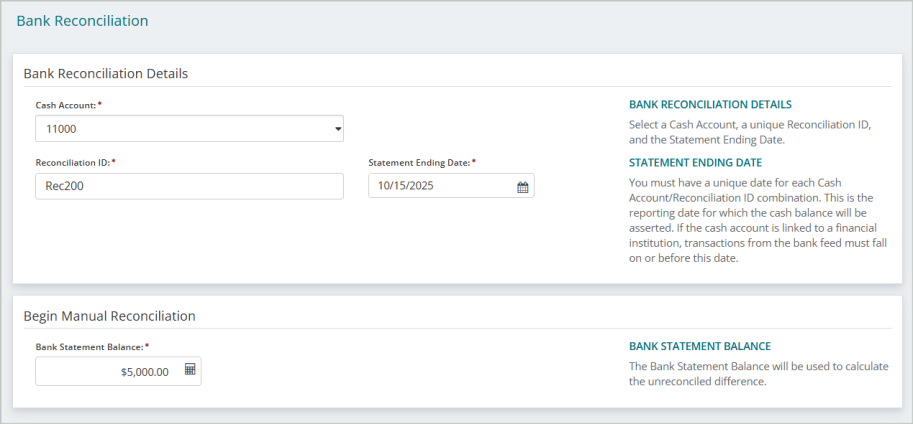Select the Begin Manual Reconciliation section header
This screenshot has height=424, width=913.
coord(109,316)
